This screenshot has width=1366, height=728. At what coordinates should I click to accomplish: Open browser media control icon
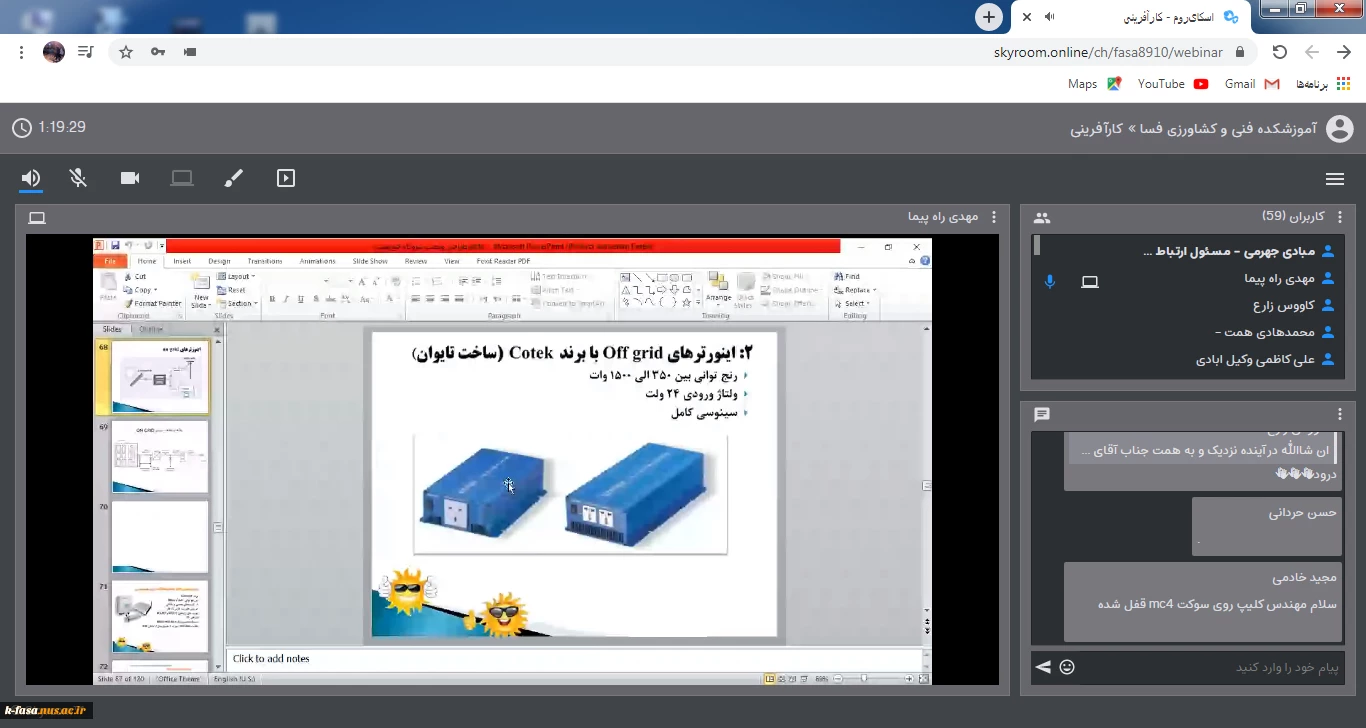[86, 52]
